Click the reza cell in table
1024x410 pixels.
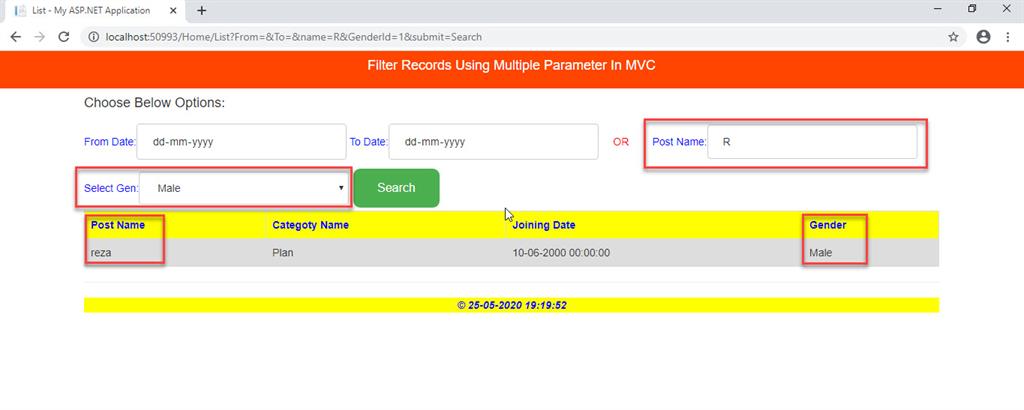point(101,253)
